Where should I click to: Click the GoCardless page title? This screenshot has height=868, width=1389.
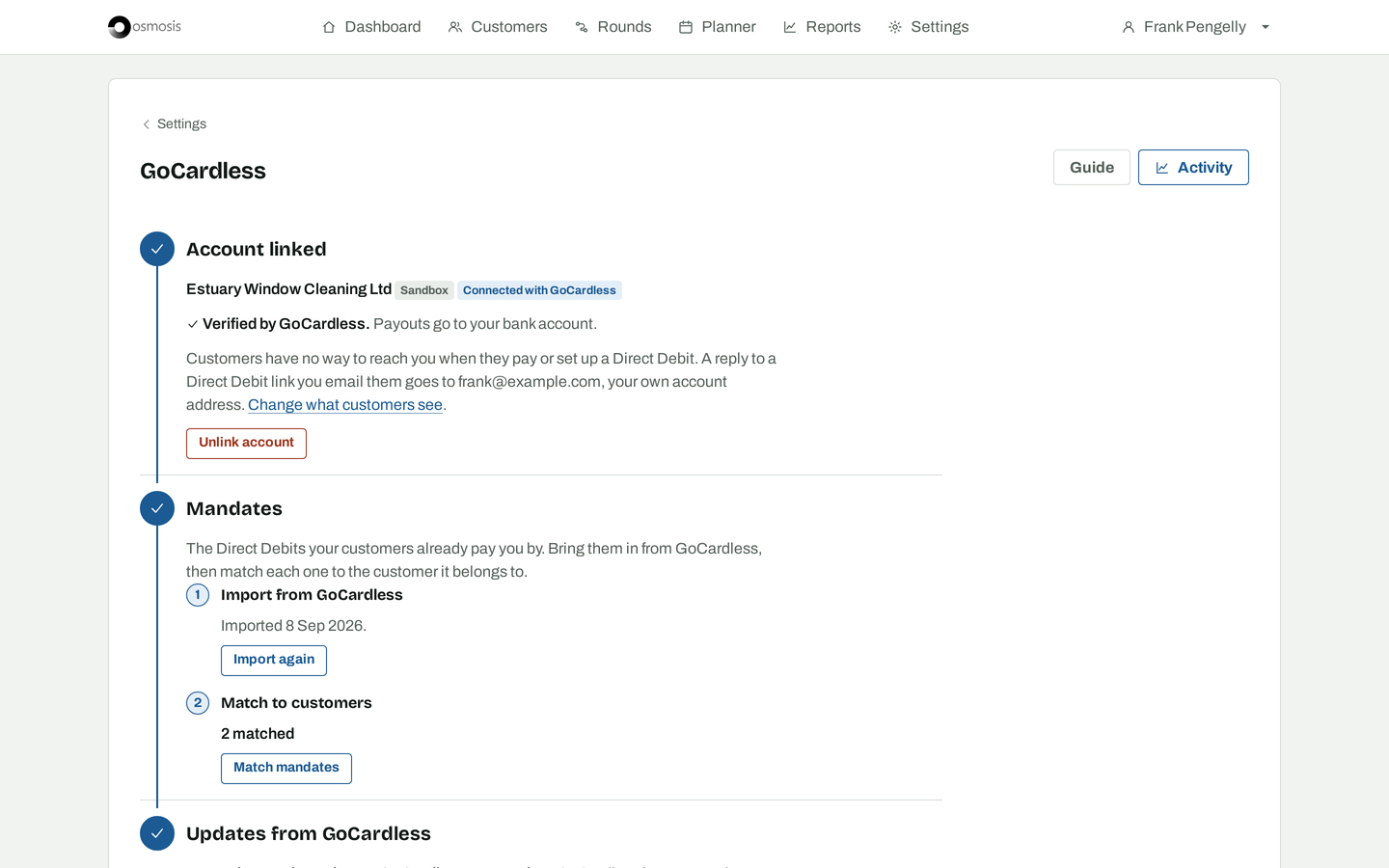(x=203, y=171)
